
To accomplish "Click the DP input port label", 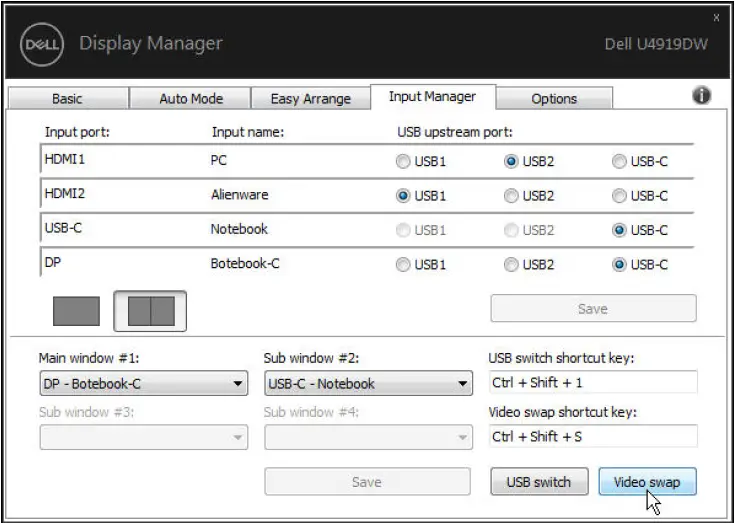I will click(x=52, y=262).
